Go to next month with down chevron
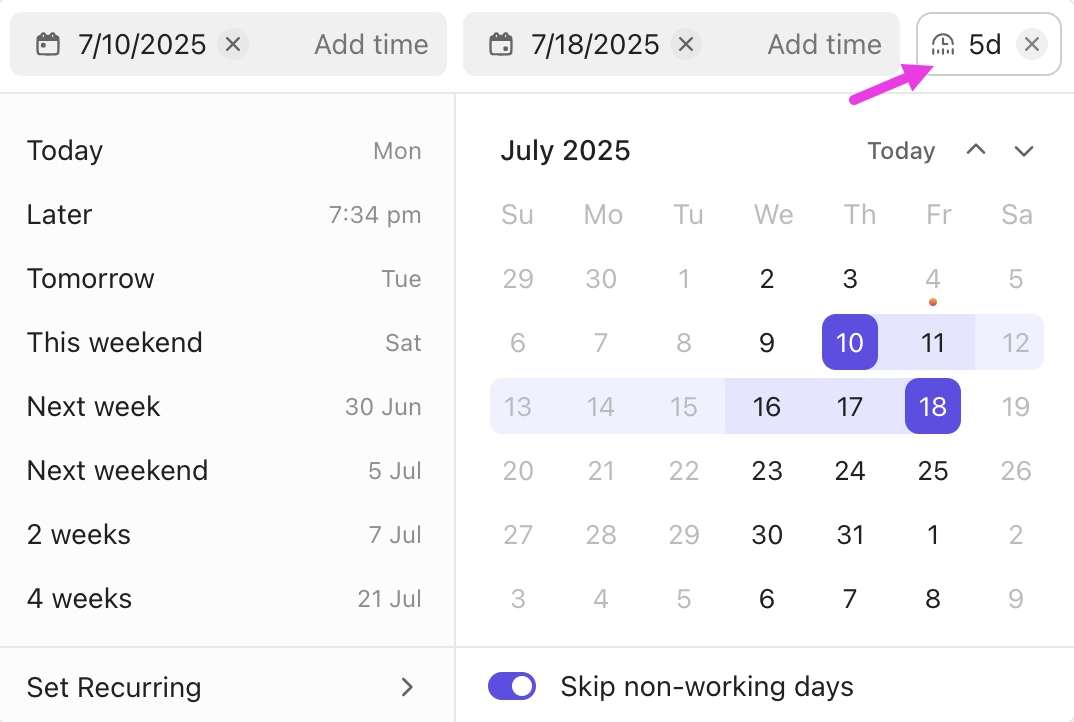 coord(1023,151)
